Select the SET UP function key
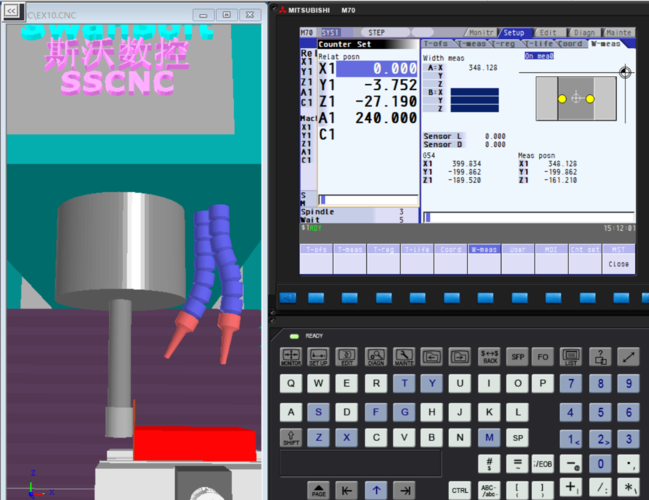Image resolution: width=649 pixels, height=500 pixels. point(319,356)
